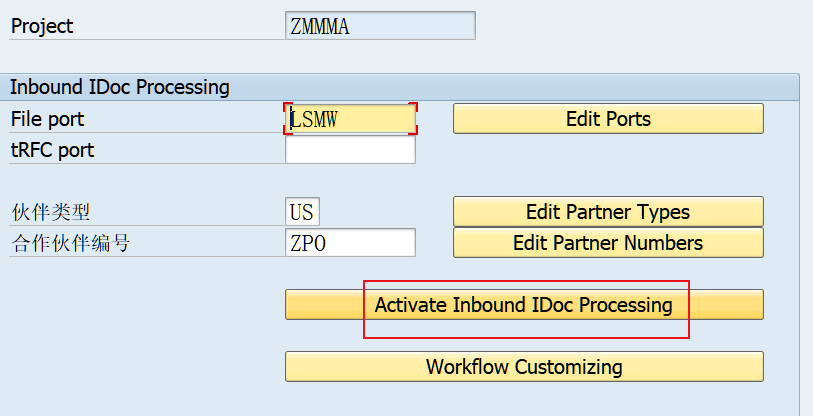Open Workflow Customizing
The height and width of the screenshot is (416, 813).
click(x=524, y=367)
